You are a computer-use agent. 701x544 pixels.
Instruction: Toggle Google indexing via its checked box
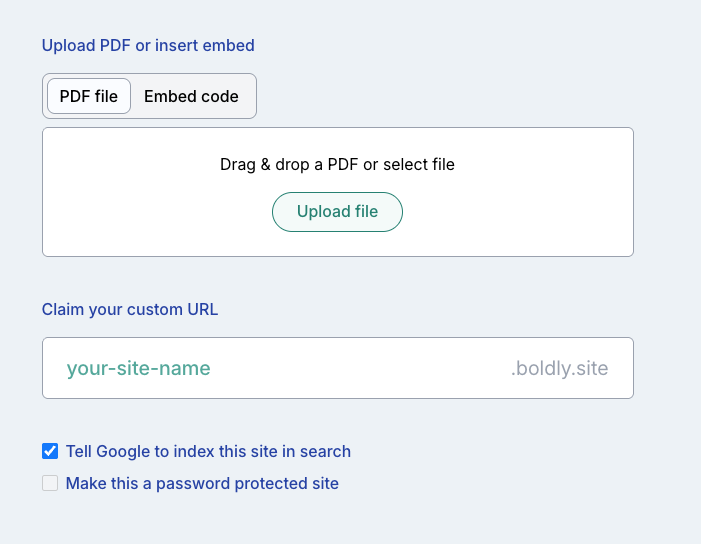[50, 451]
